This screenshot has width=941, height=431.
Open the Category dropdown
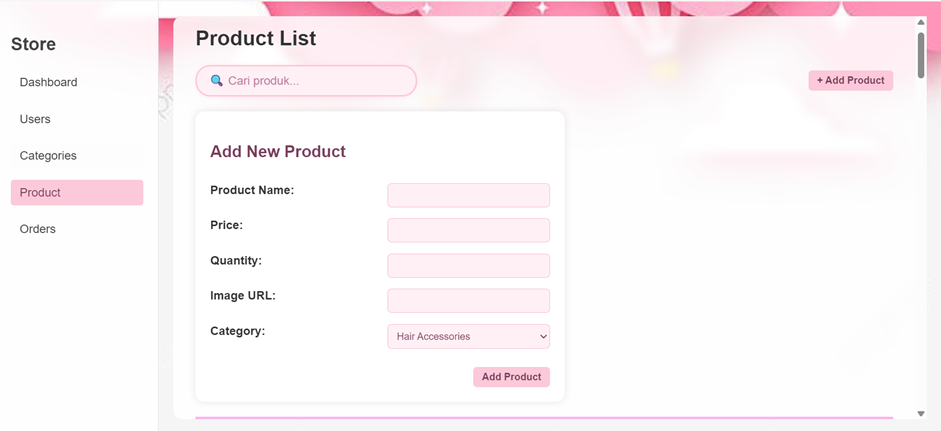point(468,336)
